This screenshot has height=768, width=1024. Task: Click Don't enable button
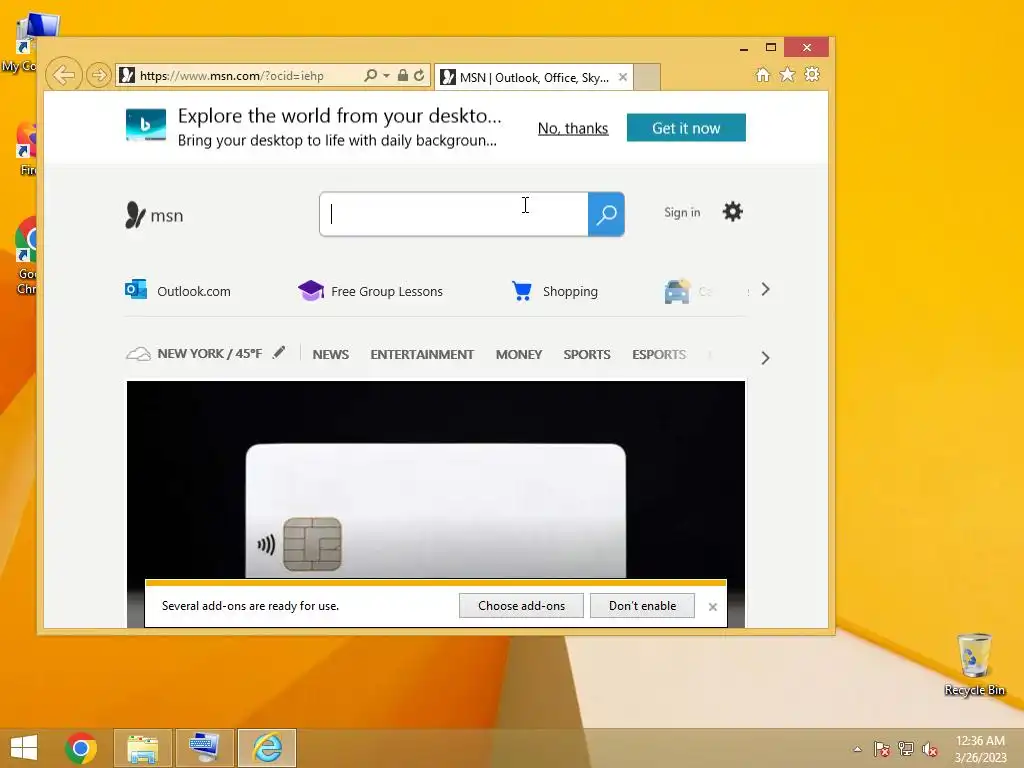click(642, 605)
